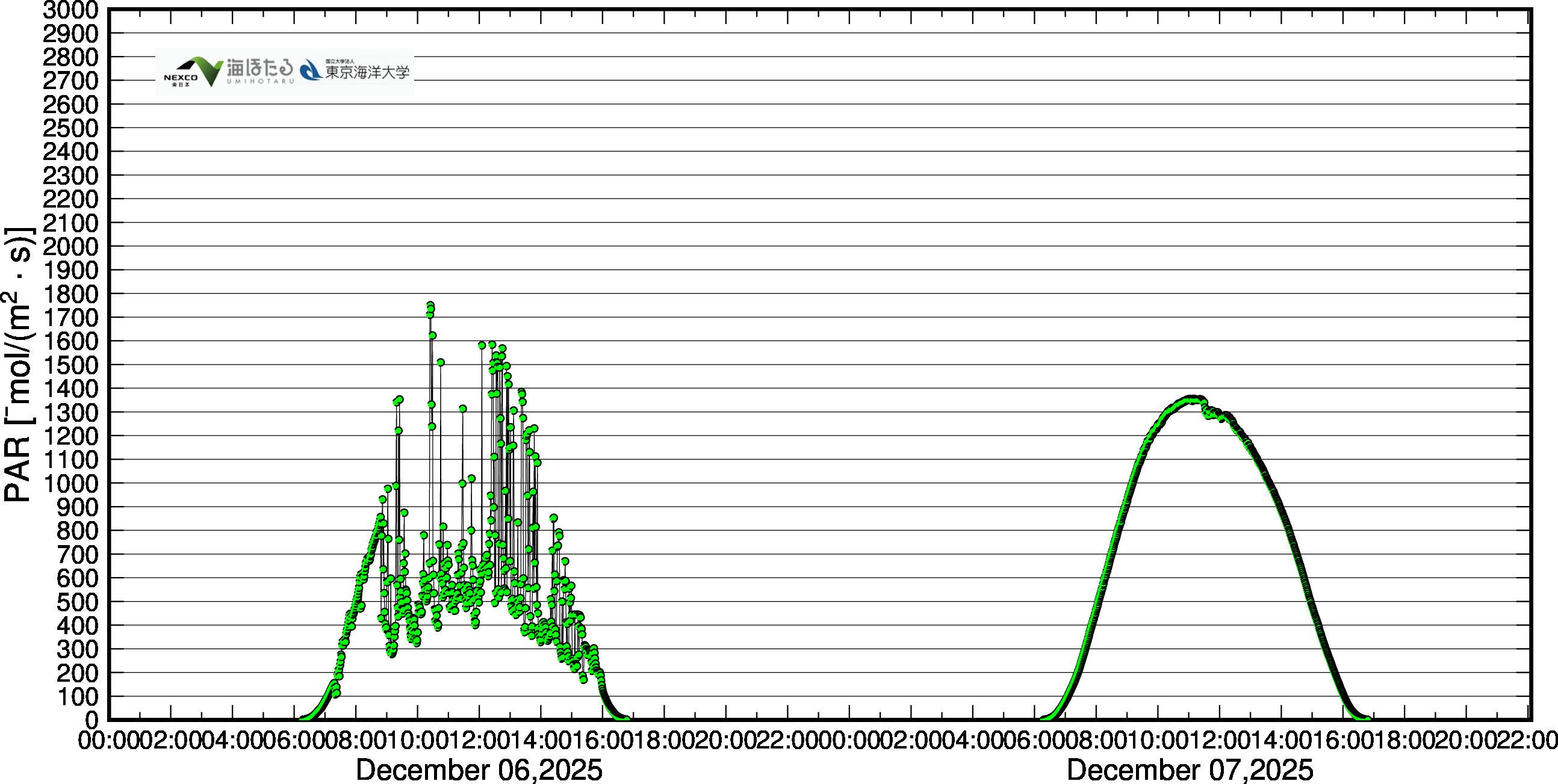Click the leftmost 00:00 x-axis time label
Viewport: 1558px width, 784px height.
109,741
